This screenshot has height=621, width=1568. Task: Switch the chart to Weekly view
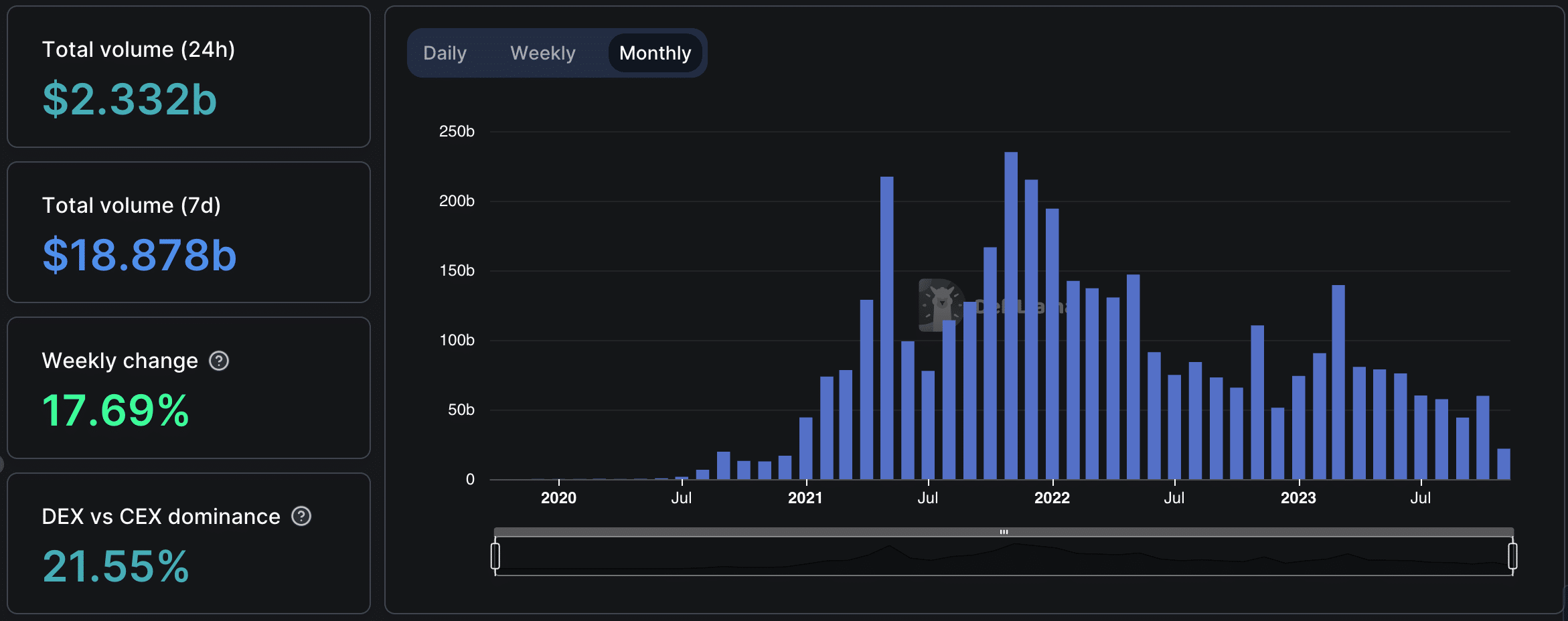click(x=542, y=53)
